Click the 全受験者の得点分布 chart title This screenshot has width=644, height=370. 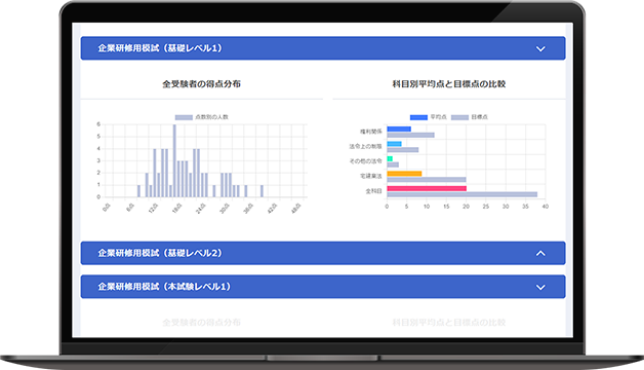pos(201,84)
